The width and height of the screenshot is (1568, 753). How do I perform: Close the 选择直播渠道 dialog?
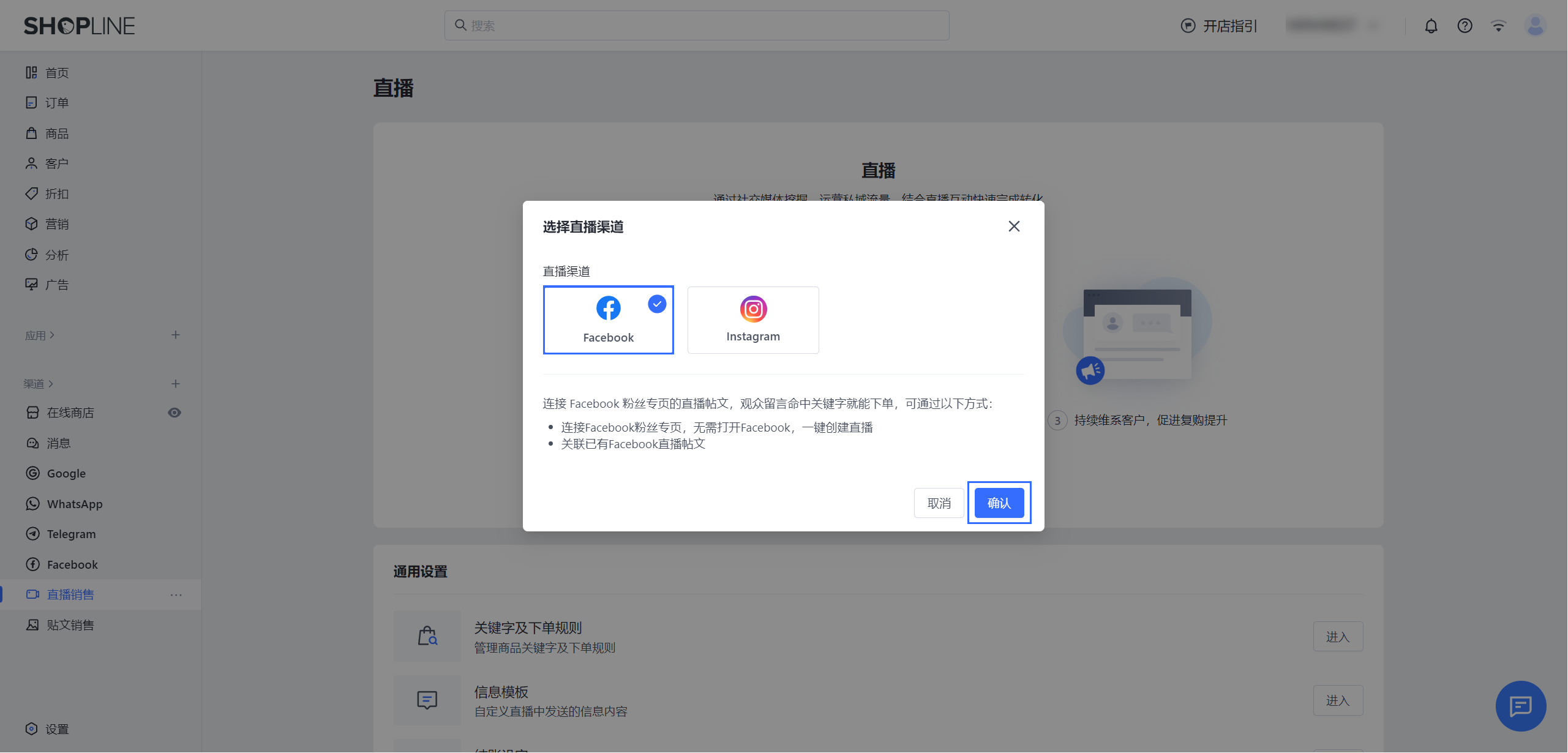click(1014, 226)
